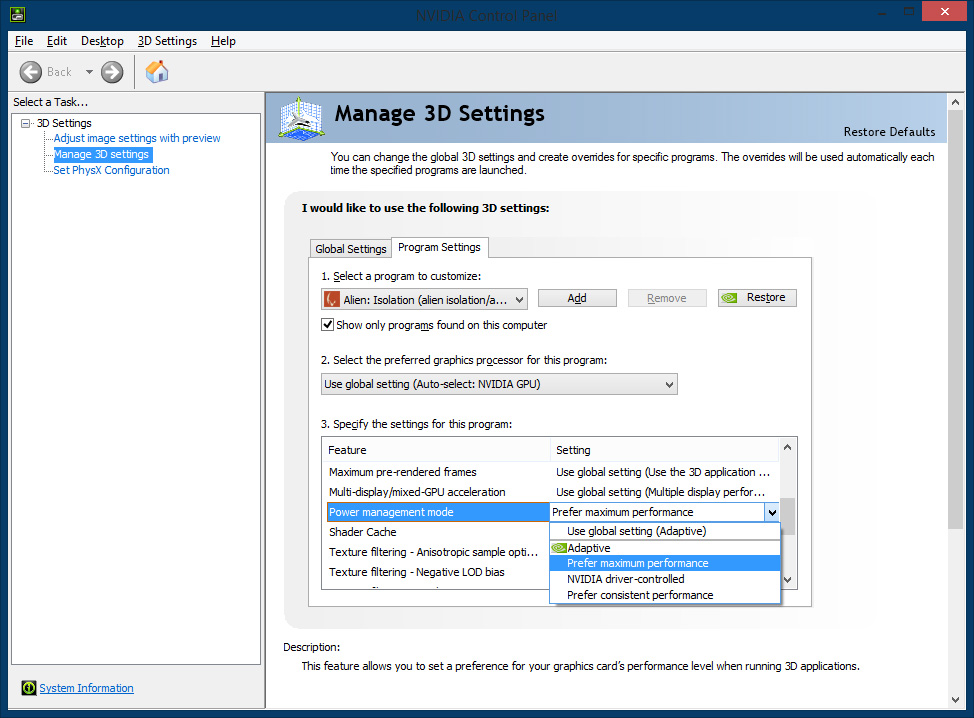Click the Home icon in toolbar
The image size is (974, 718).
click(157, 71)
